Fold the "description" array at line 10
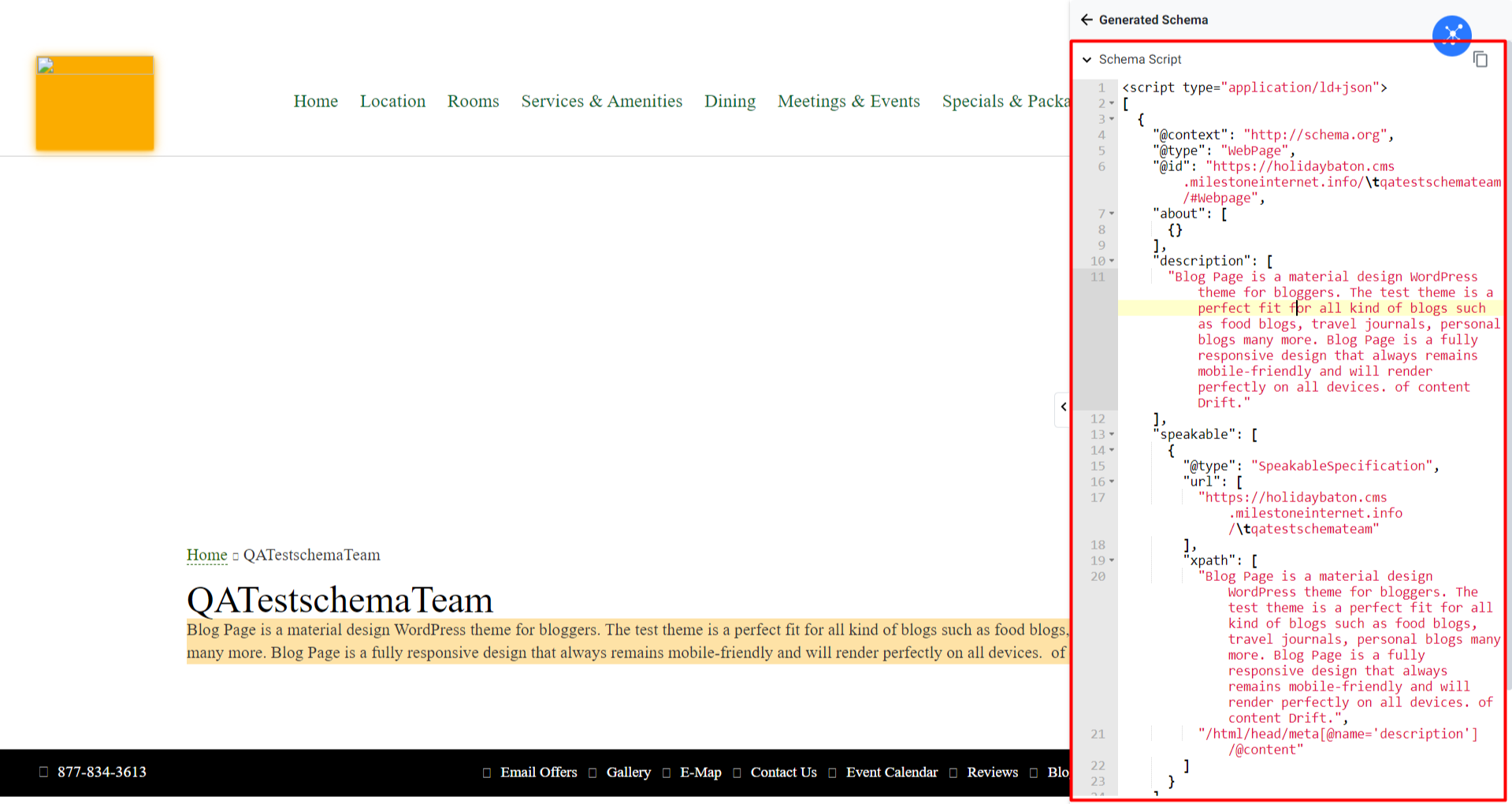Screen dimensions: 1512x804 tap(1112, 261)
